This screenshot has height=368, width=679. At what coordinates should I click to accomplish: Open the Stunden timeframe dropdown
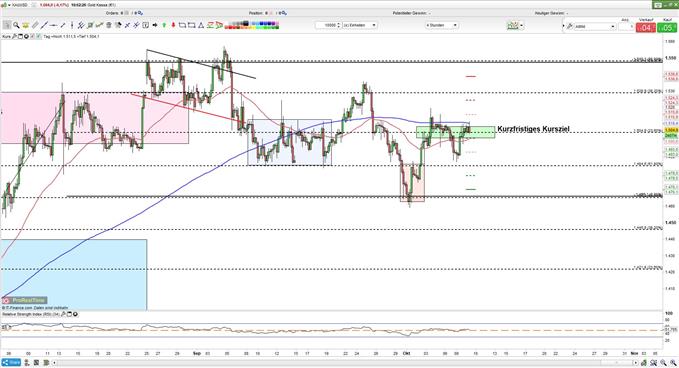click(442, 25)
